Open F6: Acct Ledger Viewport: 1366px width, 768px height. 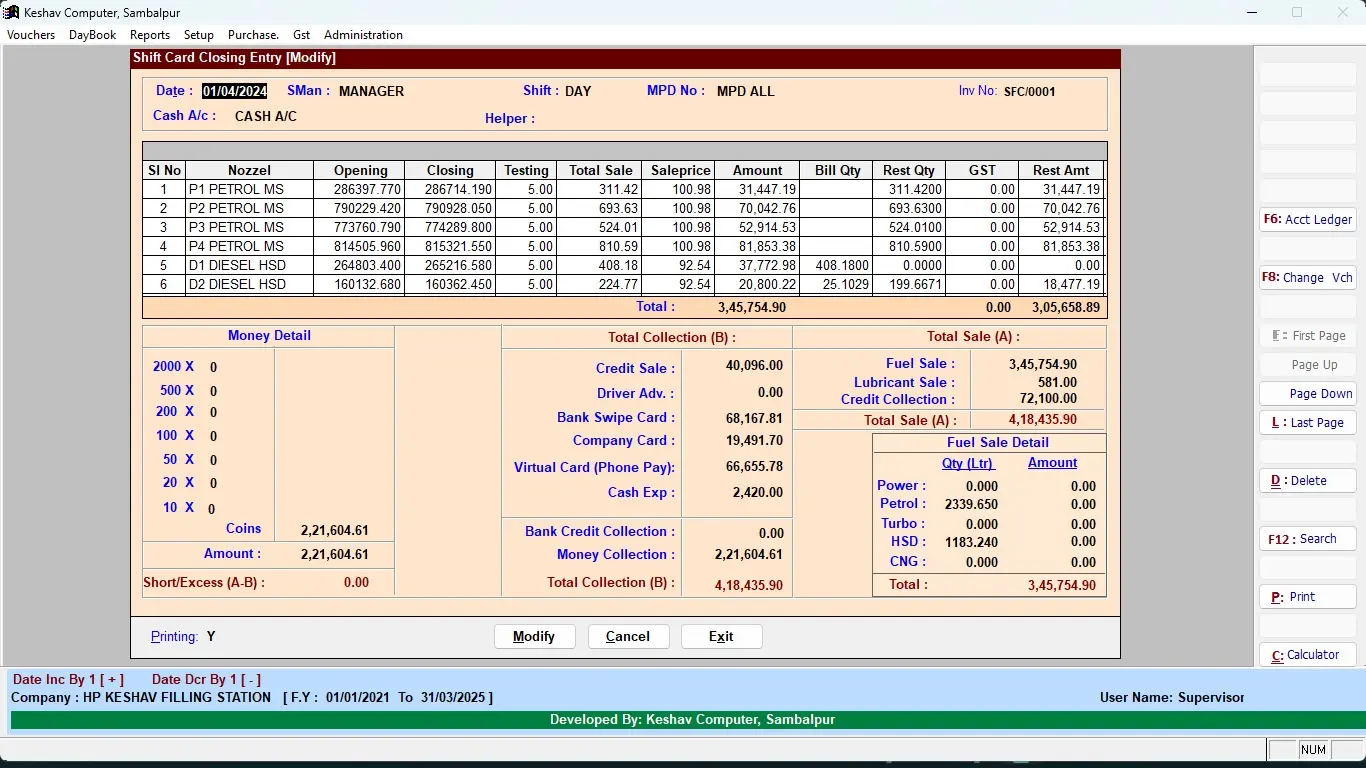pos(1308,219)
